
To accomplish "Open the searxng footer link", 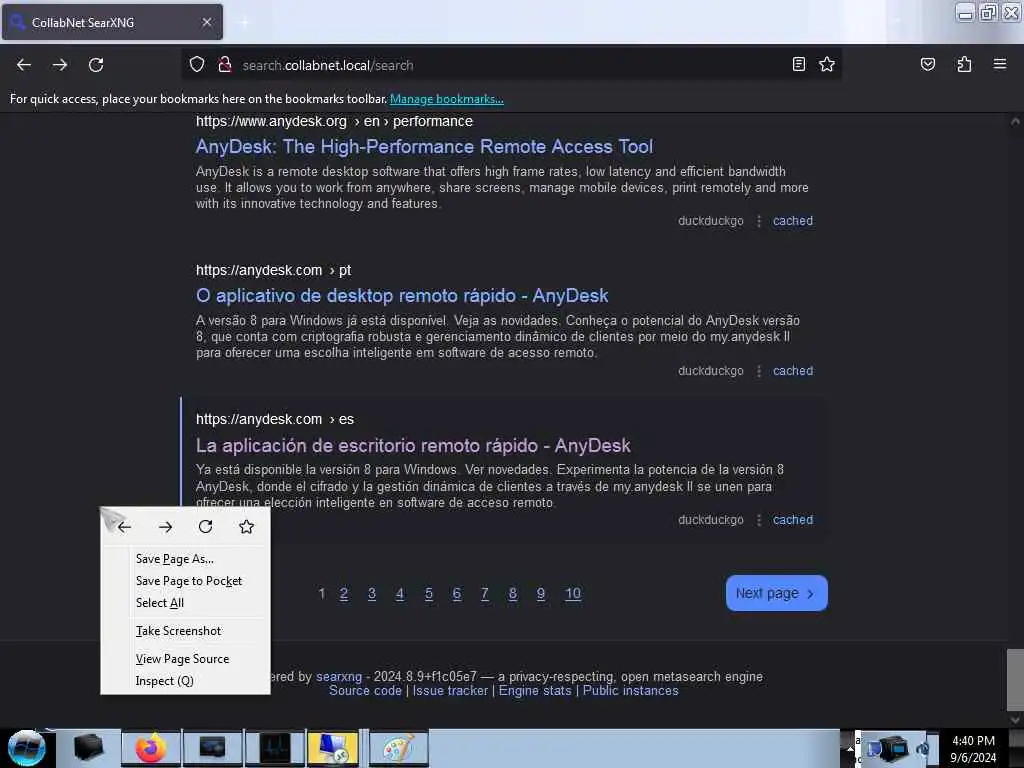I will pyautogui.click(x=339, y=677).
